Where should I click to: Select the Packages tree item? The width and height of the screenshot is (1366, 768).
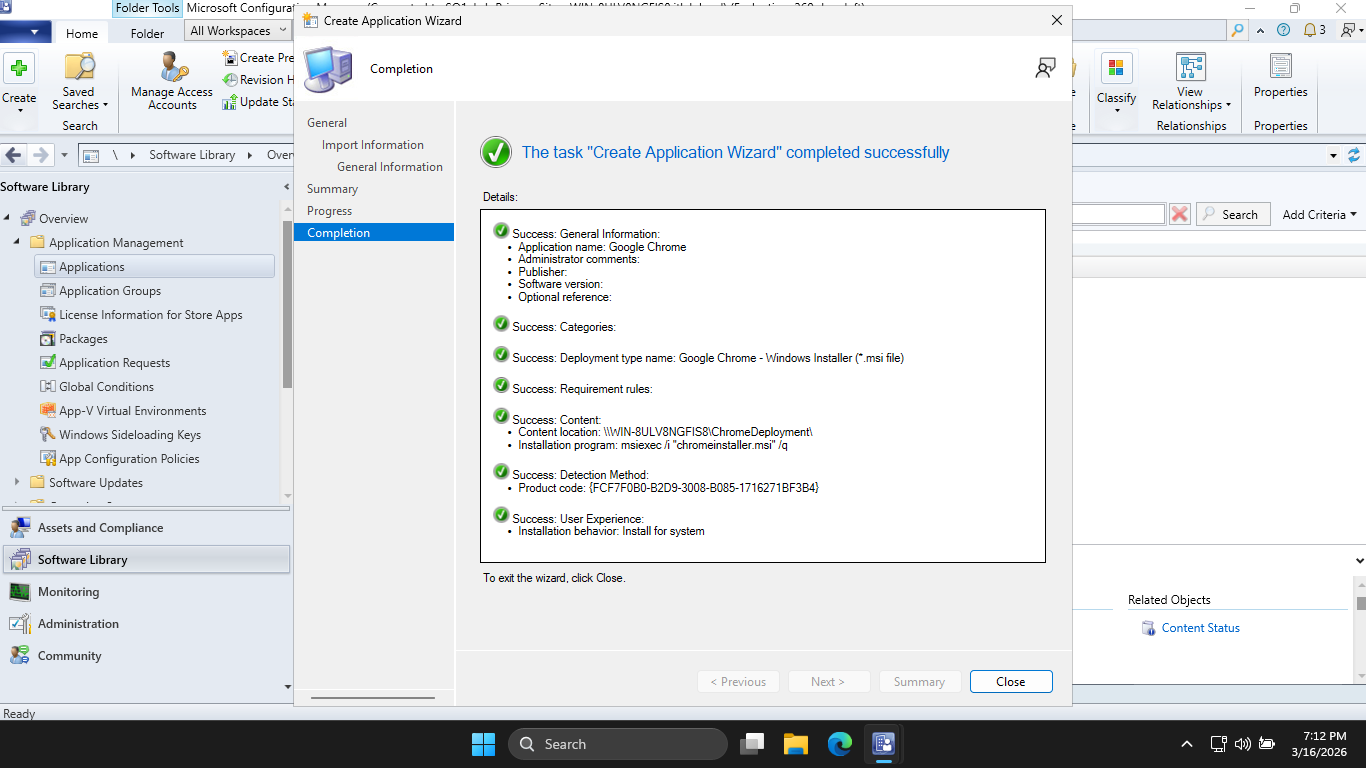pos(83,339)
